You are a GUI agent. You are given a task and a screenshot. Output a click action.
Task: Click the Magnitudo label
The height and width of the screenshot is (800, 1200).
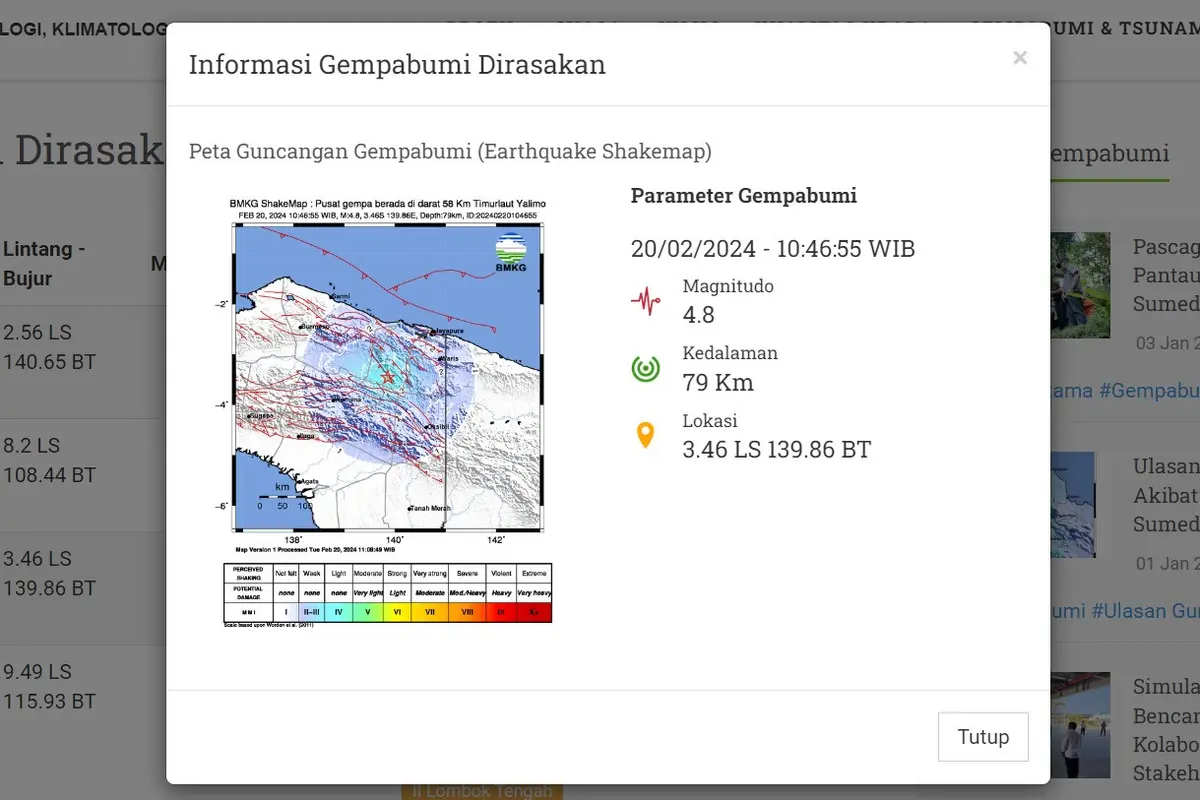[x=728, y=286]
